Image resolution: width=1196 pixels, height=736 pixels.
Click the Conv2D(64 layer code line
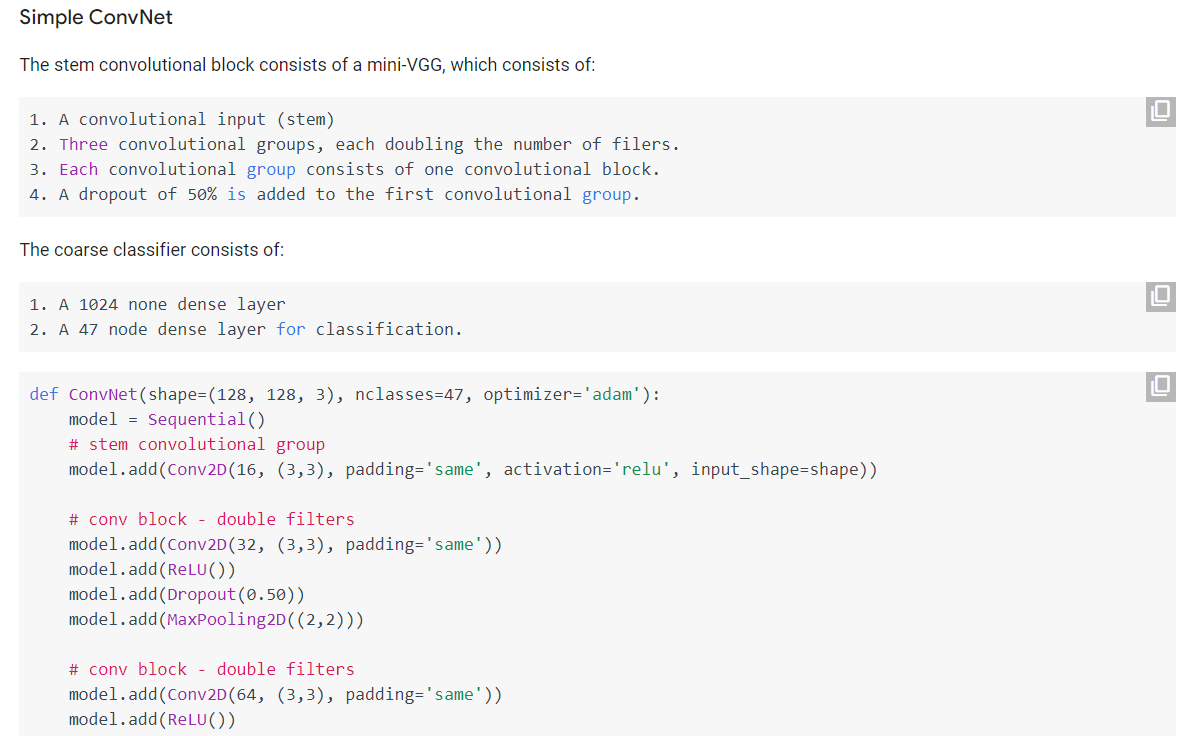pos(285,694)
